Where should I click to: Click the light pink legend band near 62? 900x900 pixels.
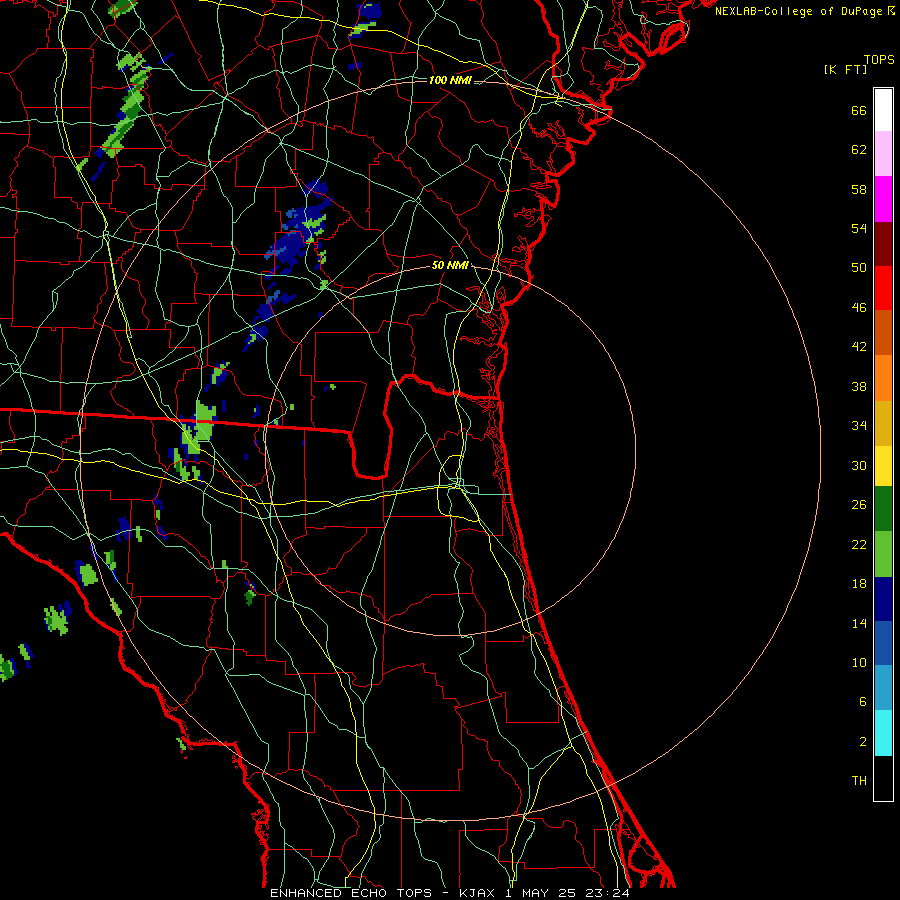pyautogui.click(x=883, y=154)
